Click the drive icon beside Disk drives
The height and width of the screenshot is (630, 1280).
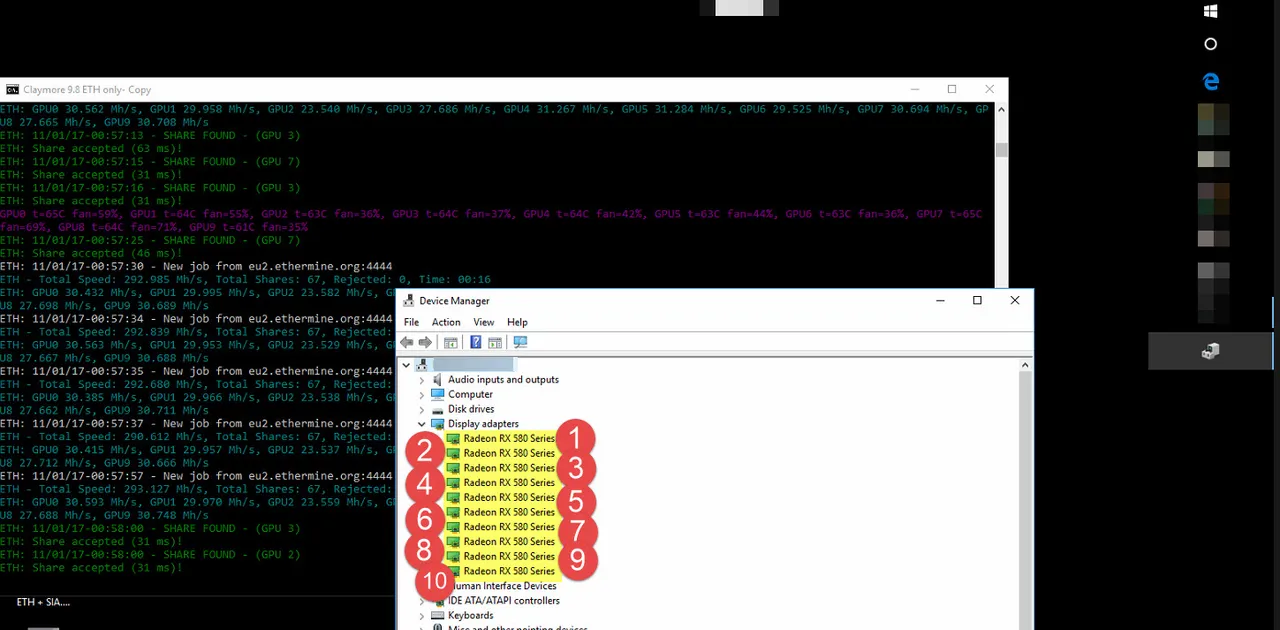437,409
